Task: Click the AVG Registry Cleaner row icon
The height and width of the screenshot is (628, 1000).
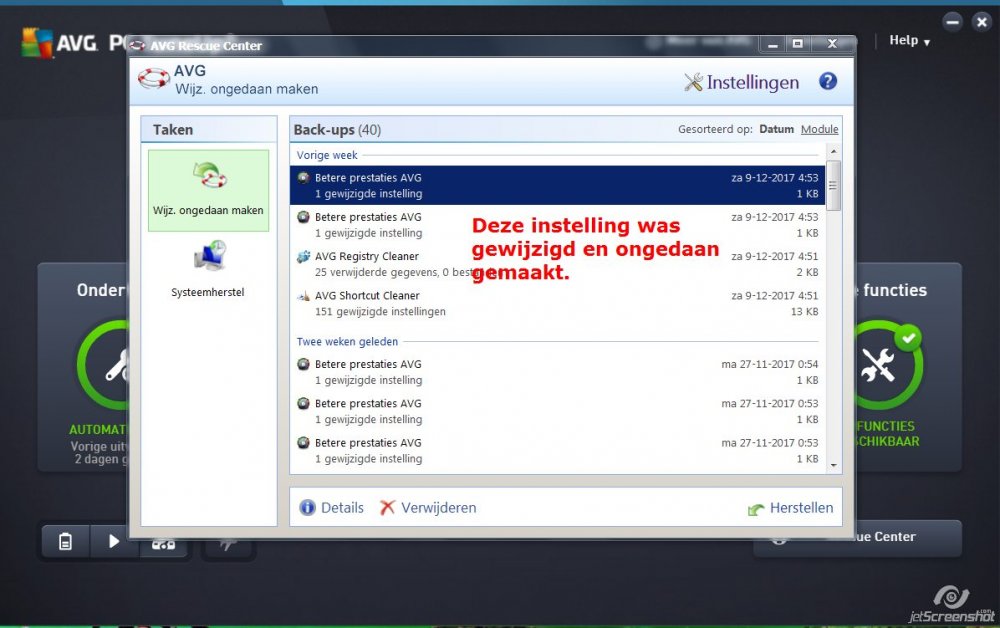Action: [304, 256]
